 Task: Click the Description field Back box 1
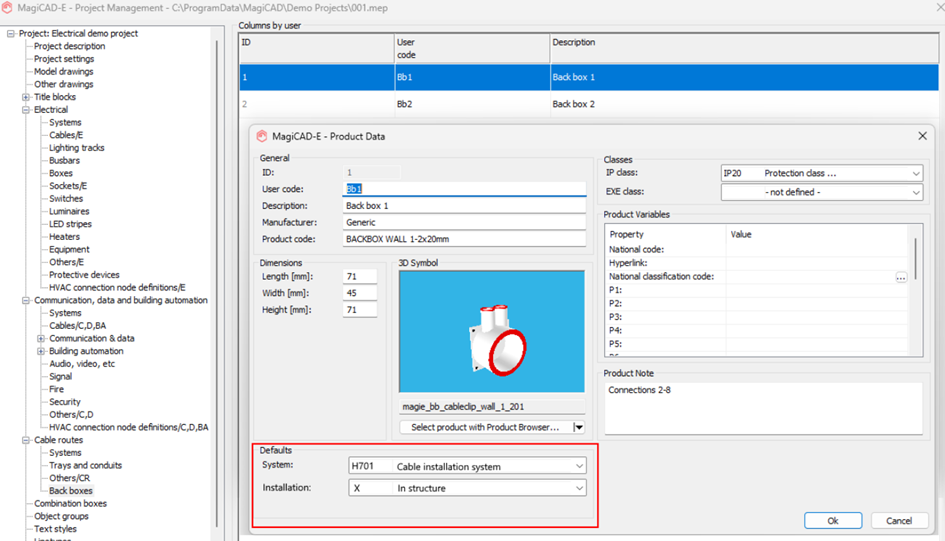point(464,205)
